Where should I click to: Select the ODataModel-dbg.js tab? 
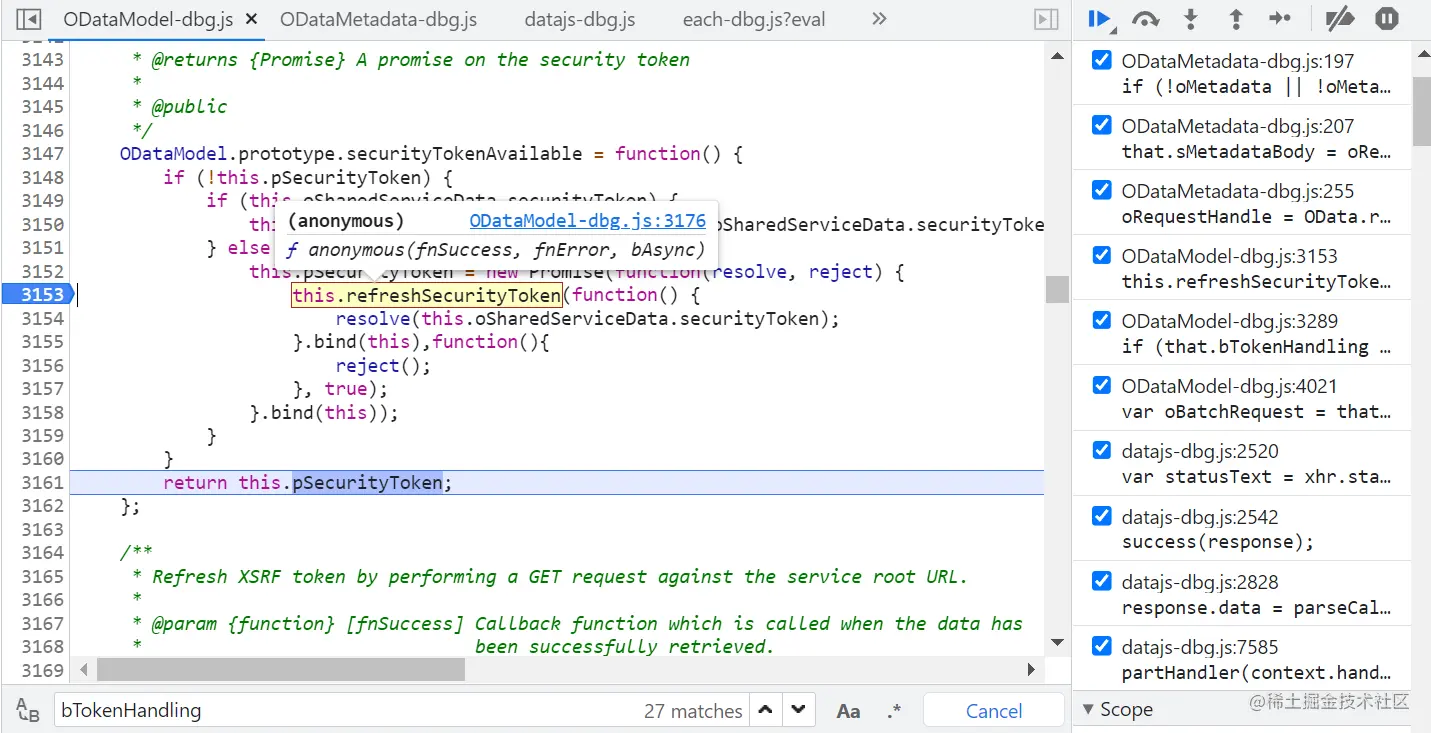(148, 19)
